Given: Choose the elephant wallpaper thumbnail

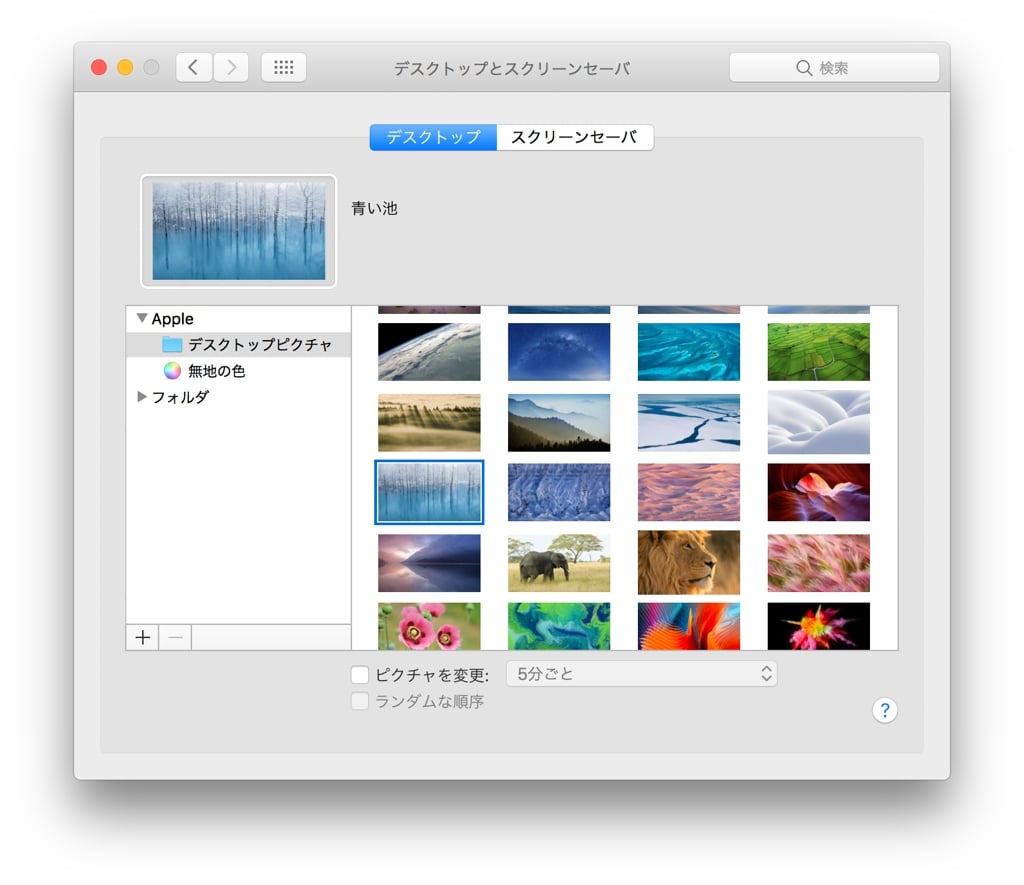Looking at the screenshot, I should tap(559, 563).
